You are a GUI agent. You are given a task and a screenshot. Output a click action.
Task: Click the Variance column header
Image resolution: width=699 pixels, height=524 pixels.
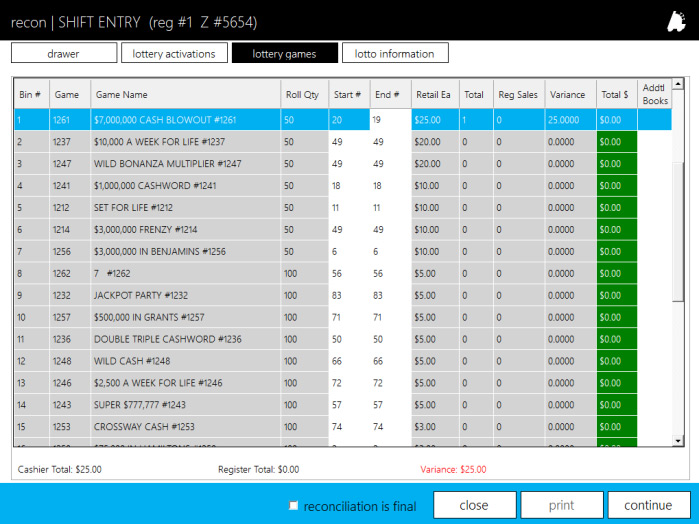pos(570,94)
